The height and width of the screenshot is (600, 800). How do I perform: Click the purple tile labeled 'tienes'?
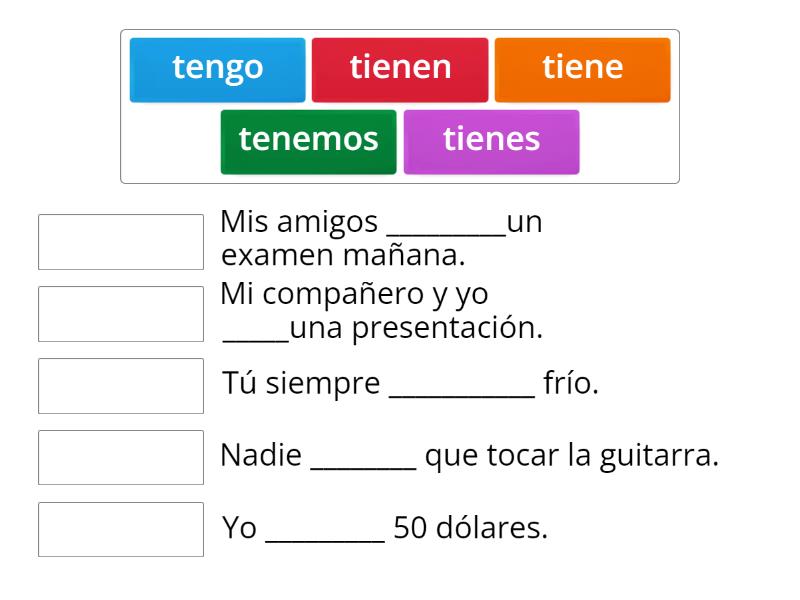tap(492, 140)
